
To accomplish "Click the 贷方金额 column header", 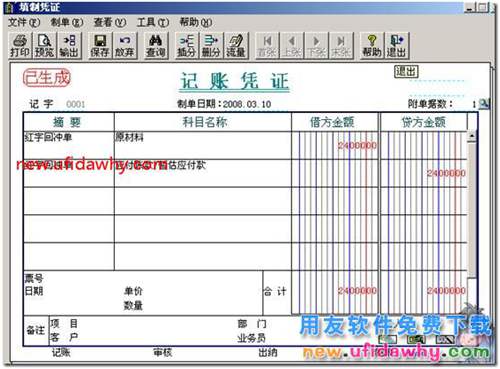I will [x=424, y=122].
